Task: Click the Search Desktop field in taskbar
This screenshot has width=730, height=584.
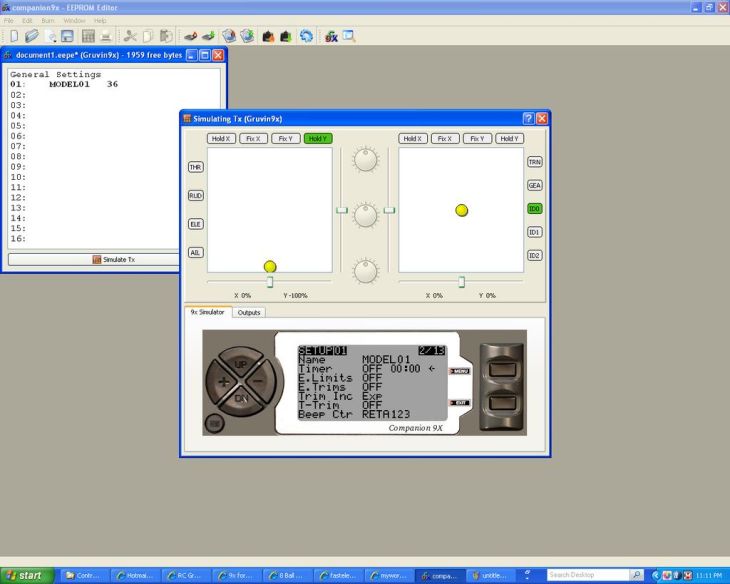Action: click(x=588, y=575)
